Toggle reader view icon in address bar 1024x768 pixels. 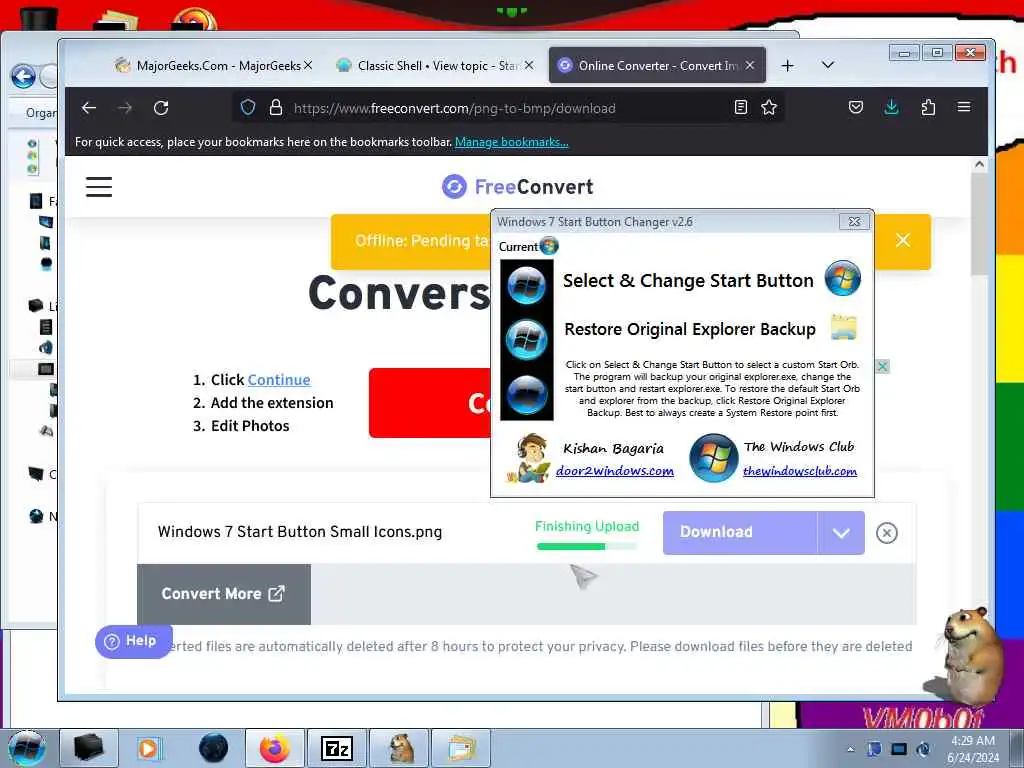(741, 108)
